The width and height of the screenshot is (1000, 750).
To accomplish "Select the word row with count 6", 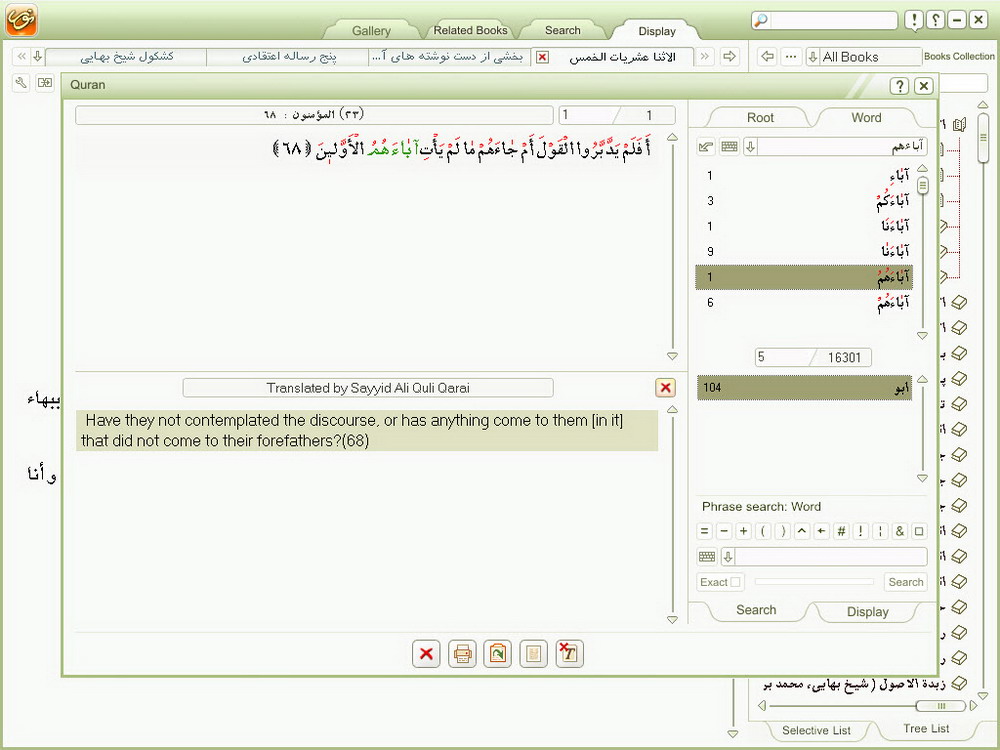I will pyautogui.click(x=804, y=302).
